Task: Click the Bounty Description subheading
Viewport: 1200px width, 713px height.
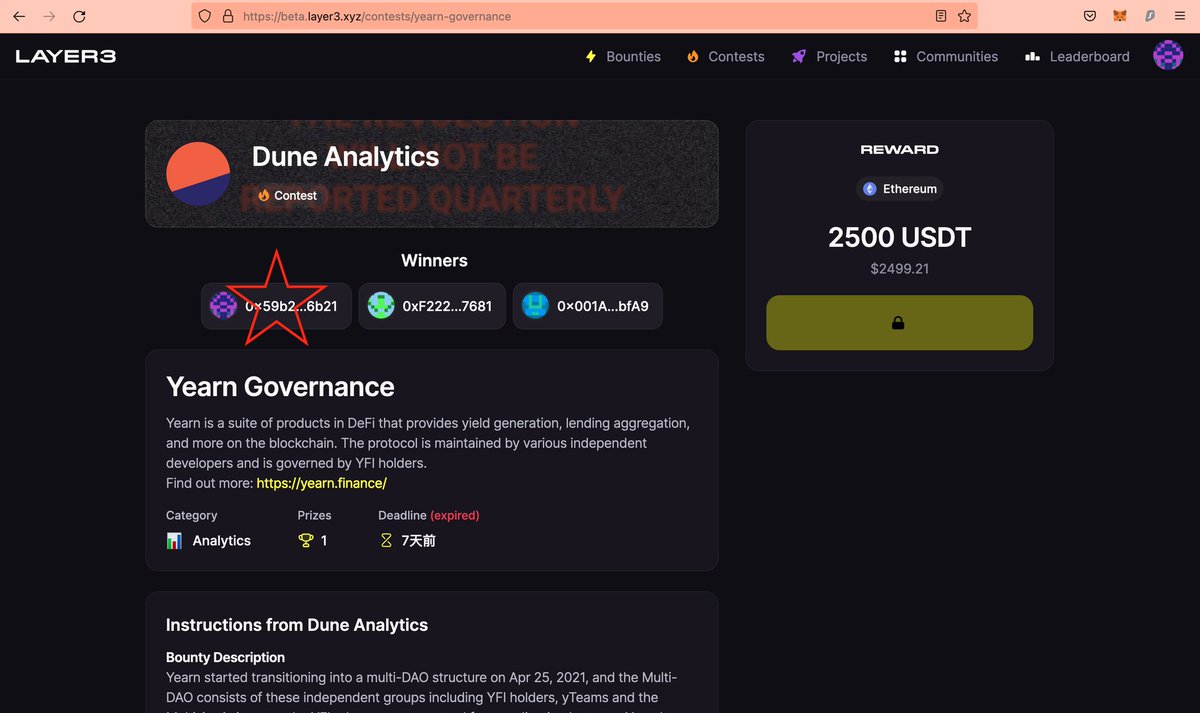Action: (225, 657)
